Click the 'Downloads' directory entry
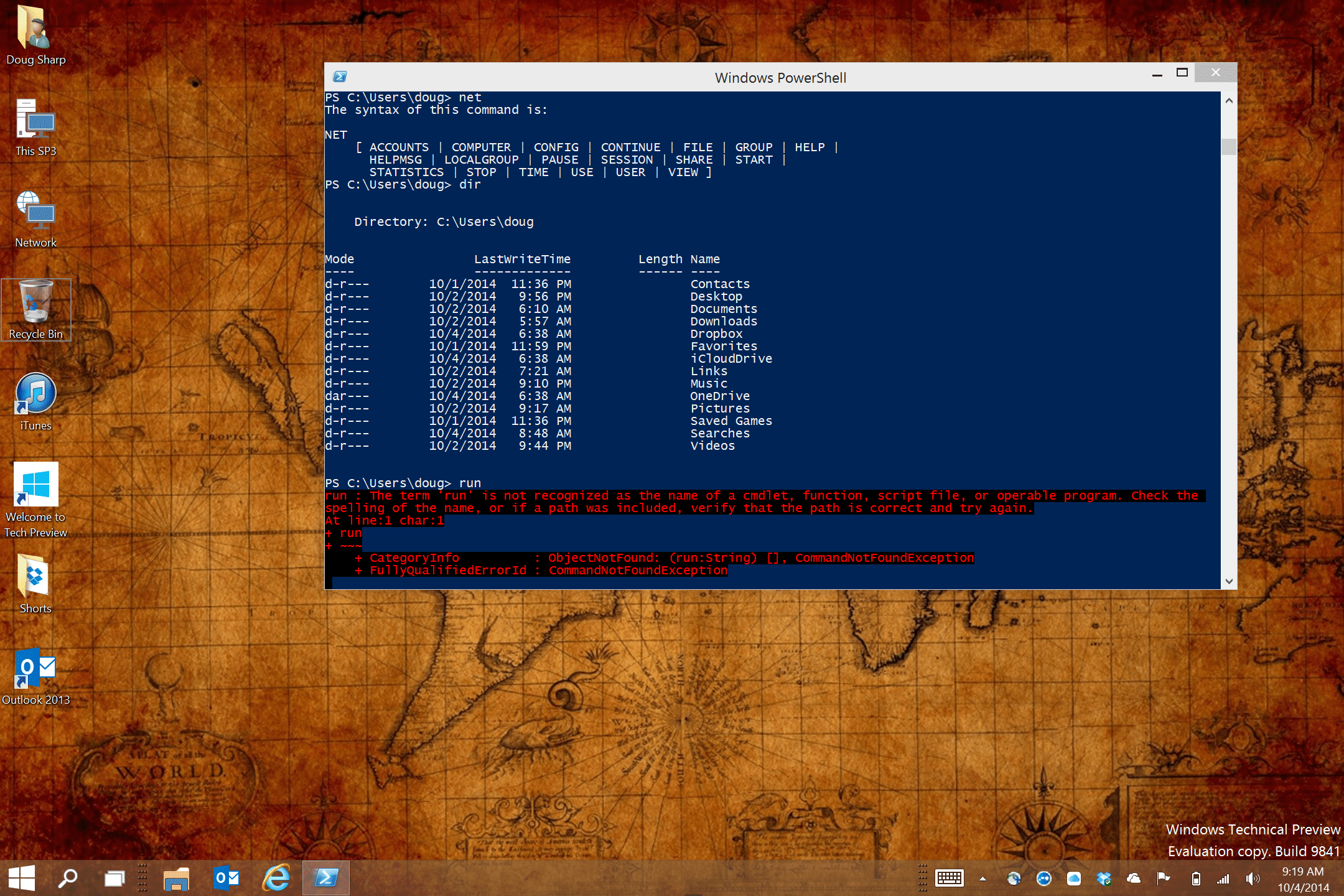 click(x=724, y=322)
